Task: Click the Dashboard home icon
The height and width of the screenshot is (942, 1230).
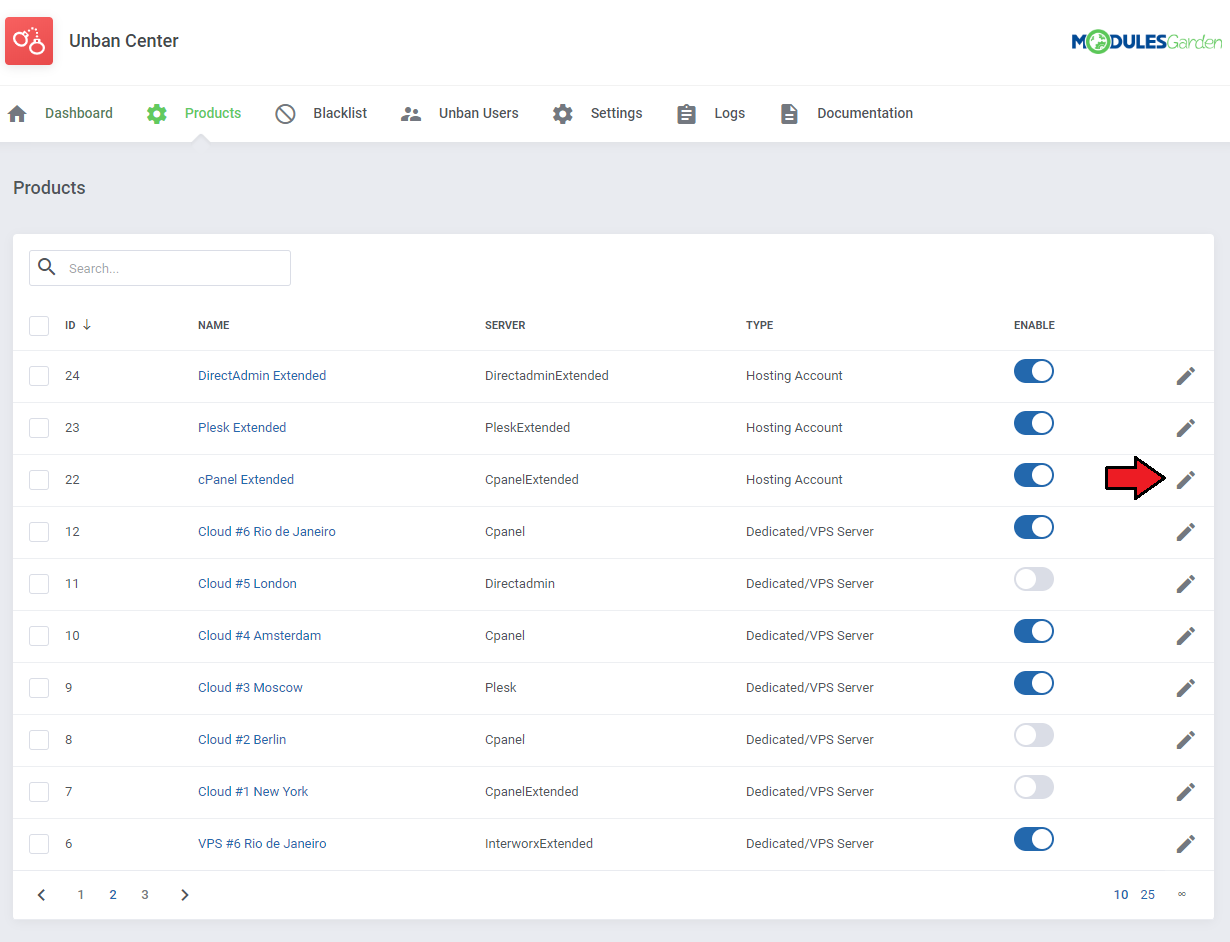Action: [17, 114]
